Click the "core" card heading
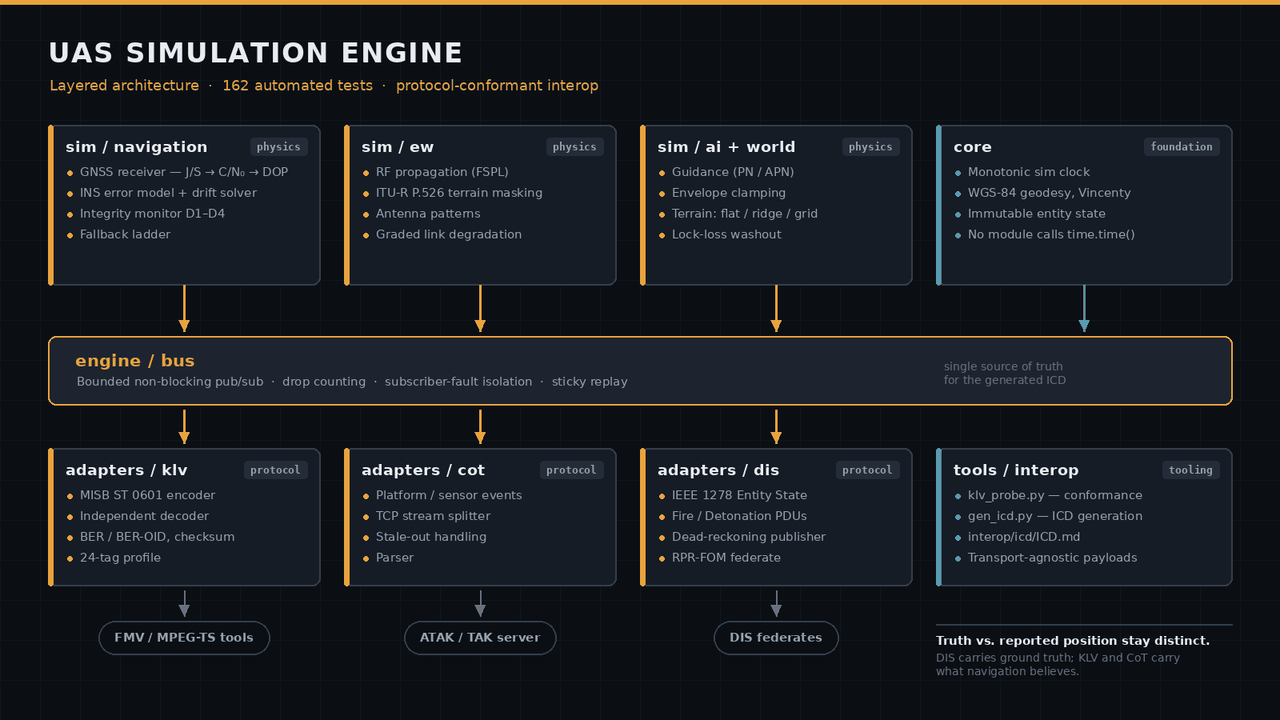 (x=973, y=147)
